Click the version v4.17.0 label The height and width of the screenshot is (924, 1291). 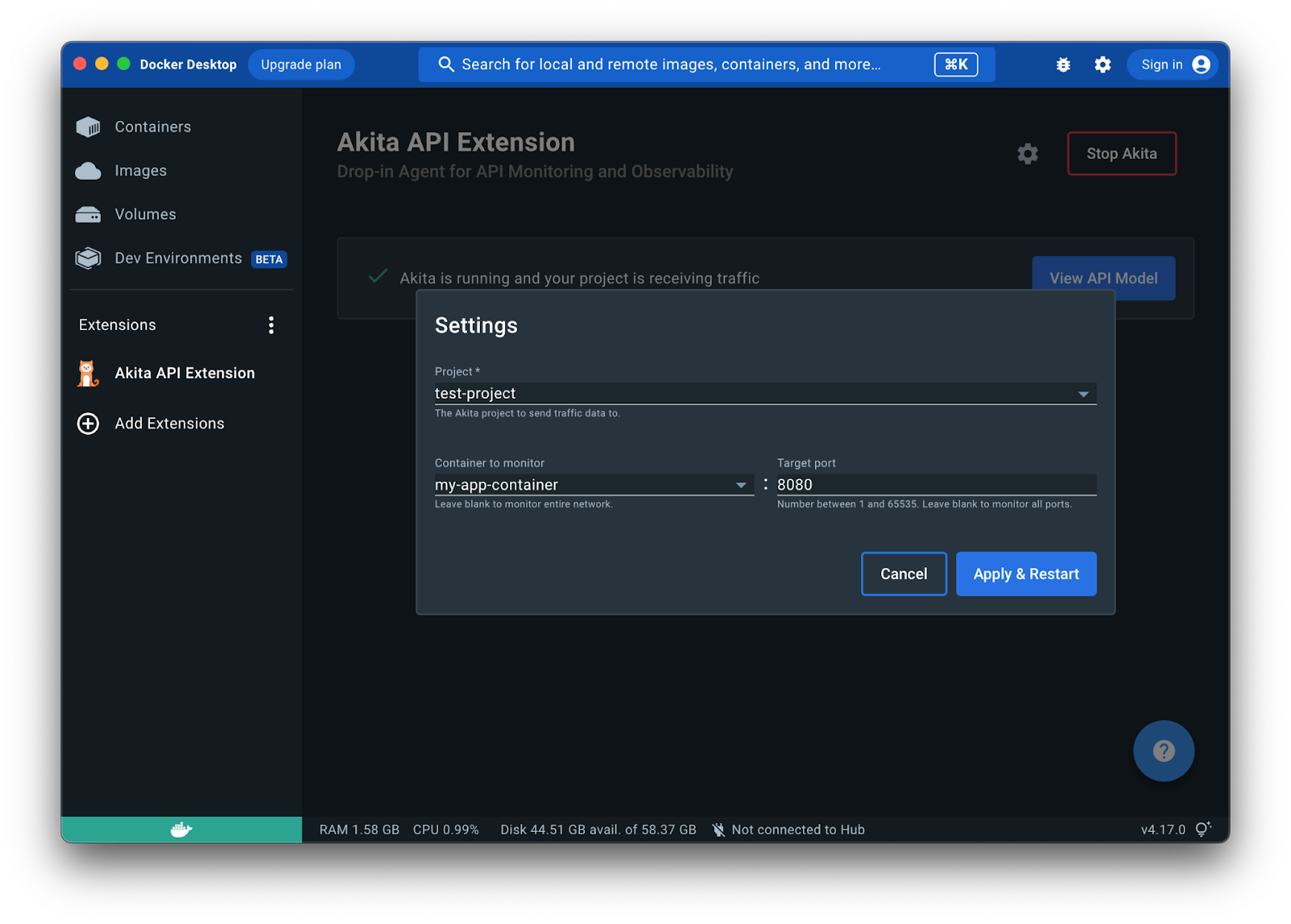(1163, 830)
